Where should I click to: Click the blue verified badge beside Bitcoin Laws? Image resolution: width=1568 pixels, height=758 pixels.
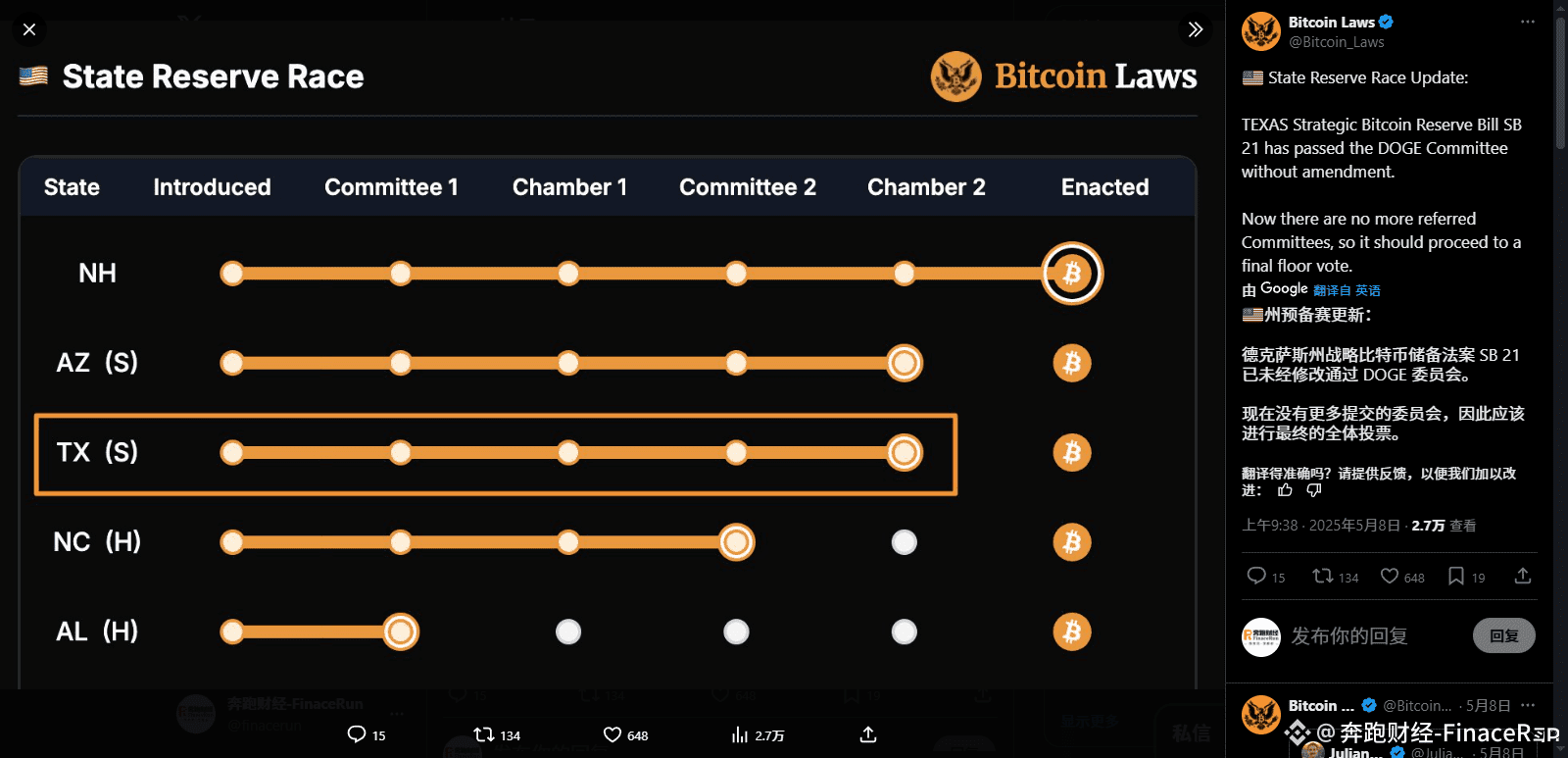tap(1388, 22)
